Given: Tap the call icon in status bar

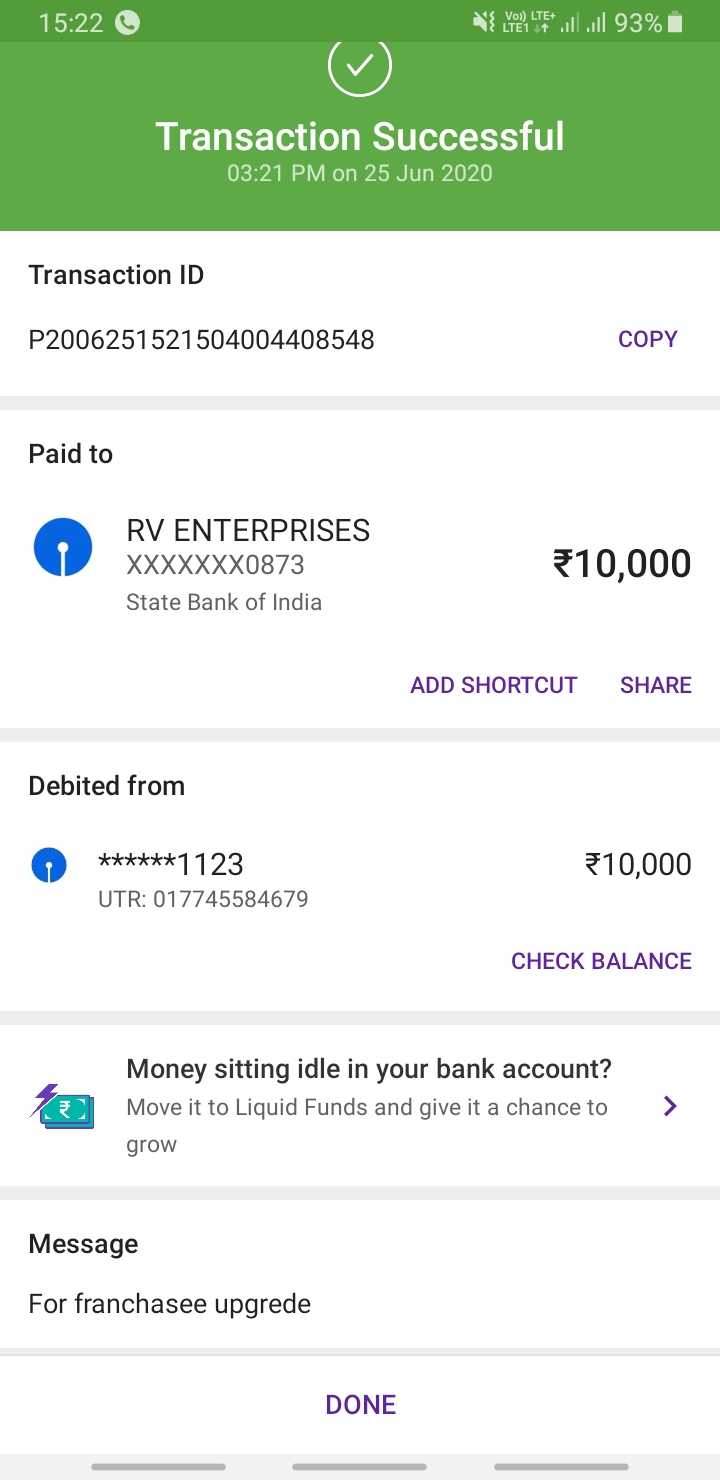Looking at the screenshot, I should [x=128, y=22].
